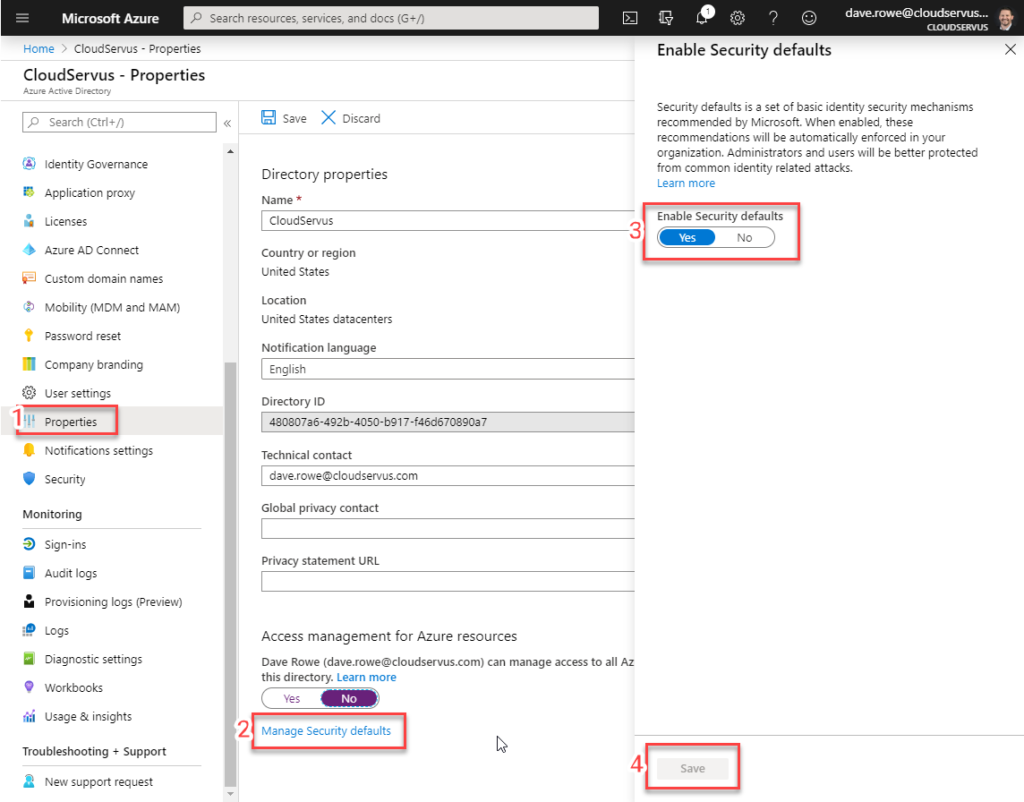Collapse the left navigation menu
Viewport: 1024px width, 802px height.
(x=227, y=123)
